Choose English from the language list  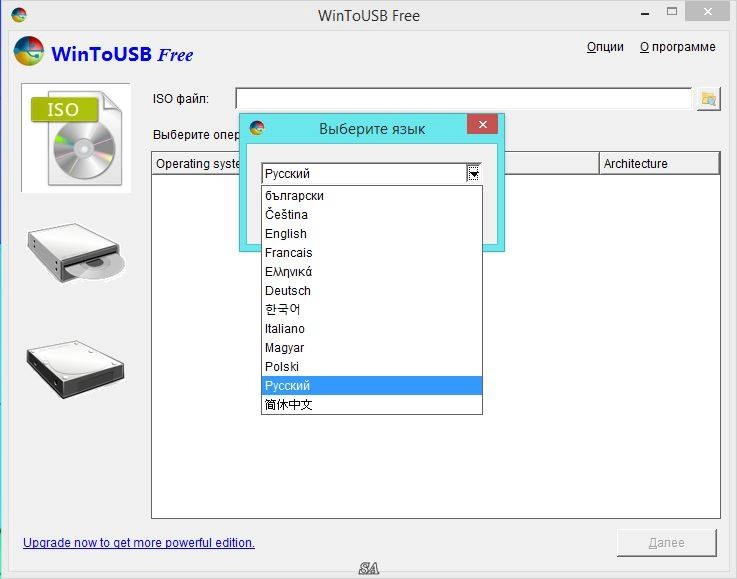click(x=372, y=234)
